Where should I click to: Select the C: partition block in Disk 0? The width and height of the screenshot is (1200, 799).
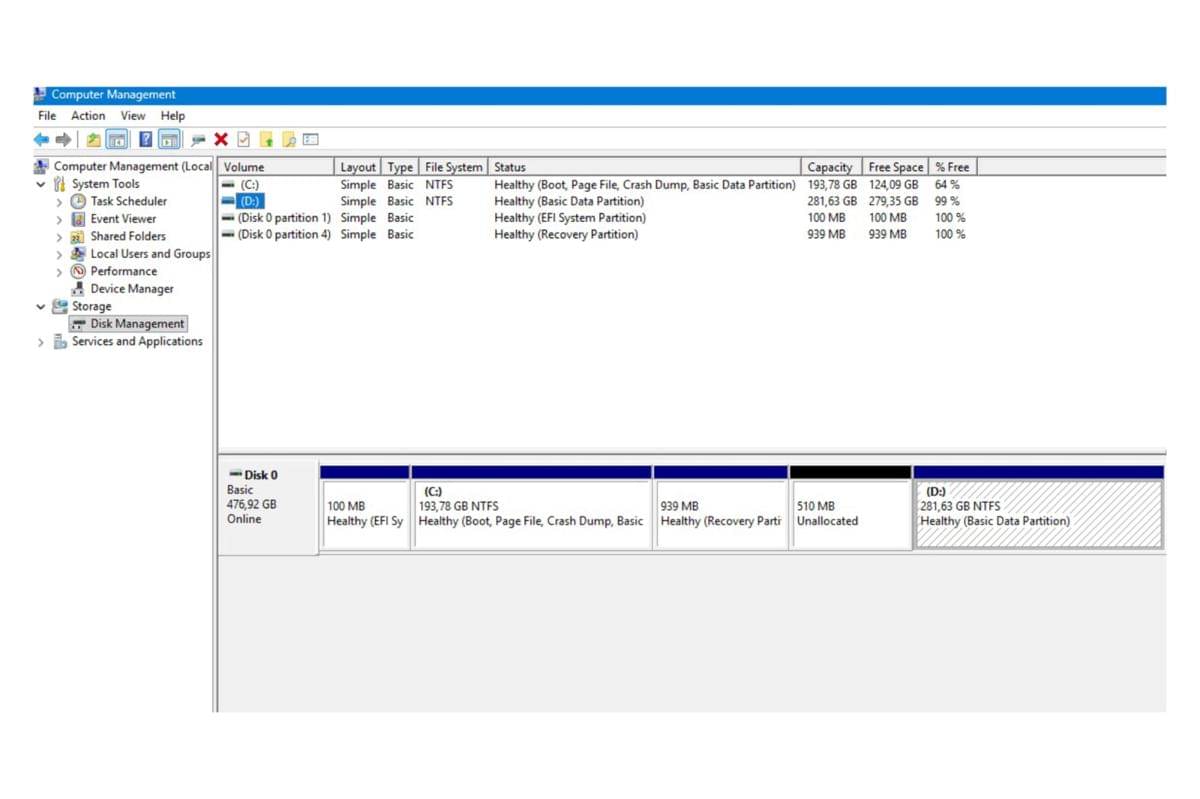pos(531,514)
